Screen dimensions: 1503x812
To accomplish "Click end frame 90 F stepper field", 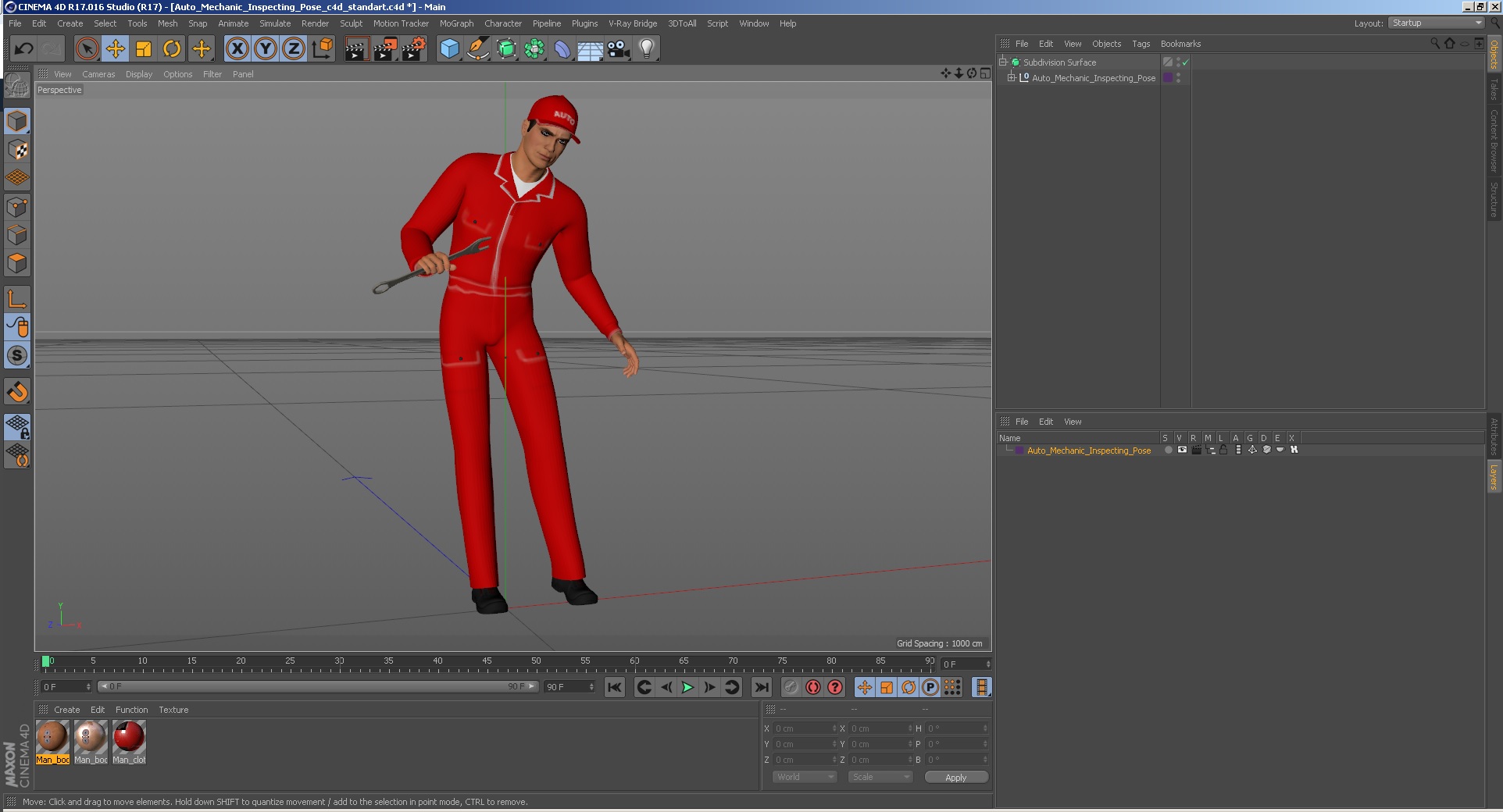I will pyautogui.click(x=569, y=687).
